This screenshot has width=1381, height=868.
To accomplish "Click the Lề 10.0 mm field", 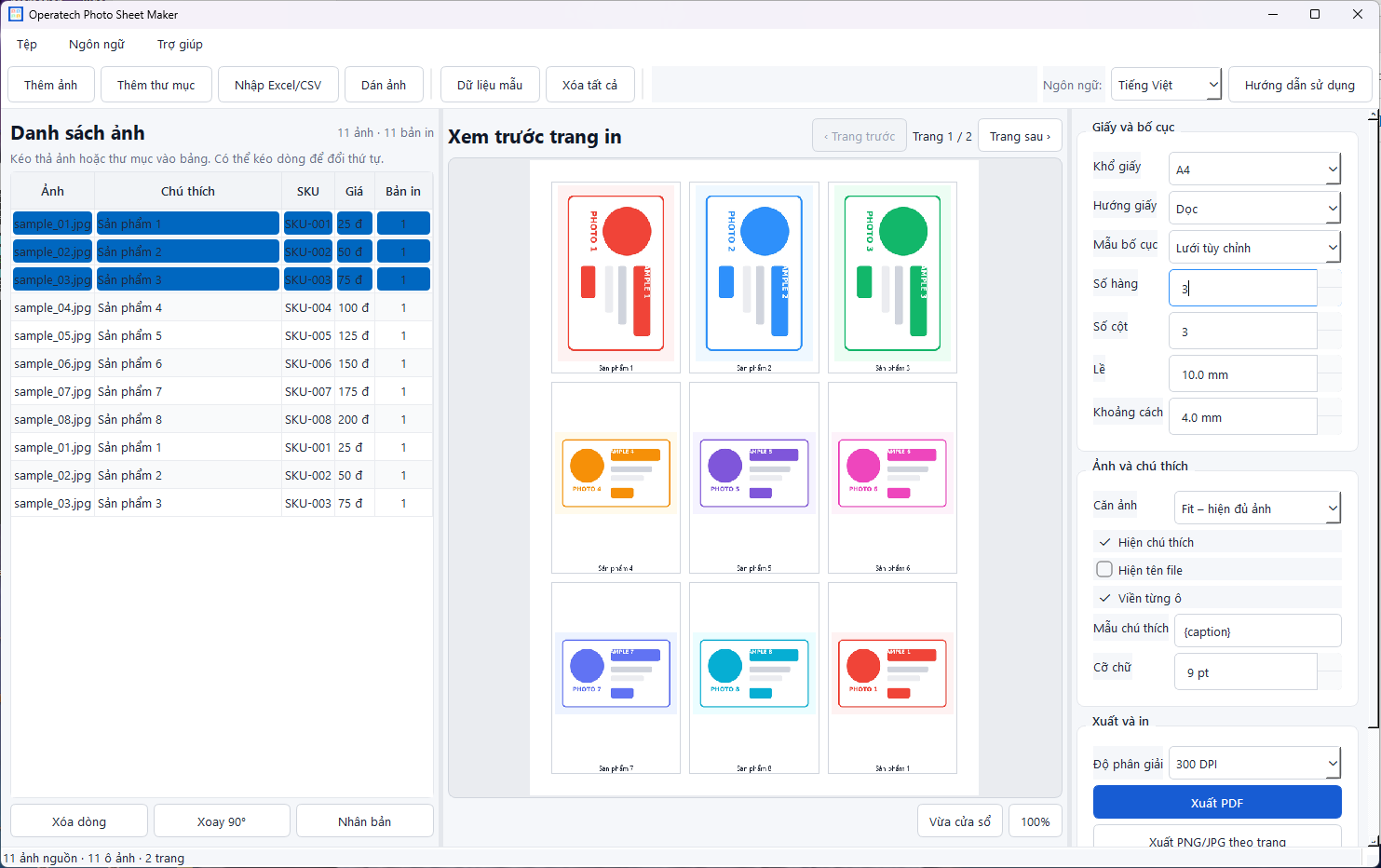I will tap(1242, 374).
